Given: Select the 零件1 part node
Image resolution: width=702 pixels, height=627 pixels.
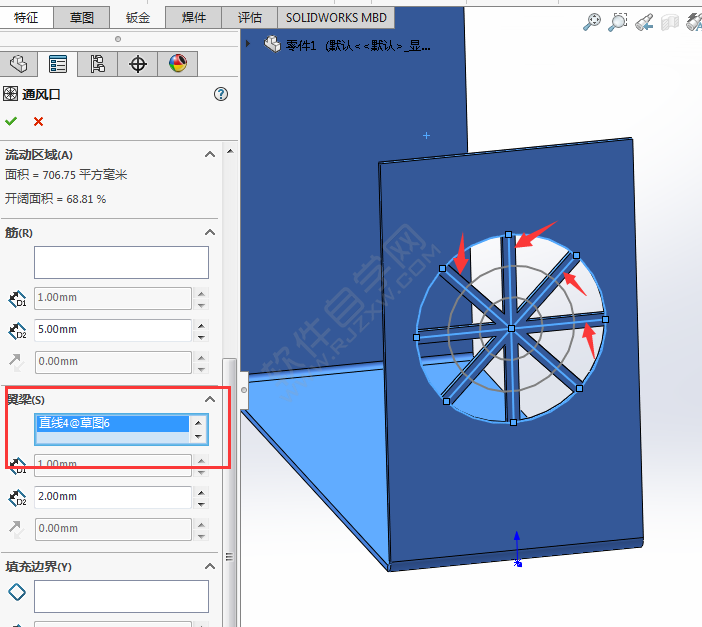Looking at the screenshot, I should point(347,45).
